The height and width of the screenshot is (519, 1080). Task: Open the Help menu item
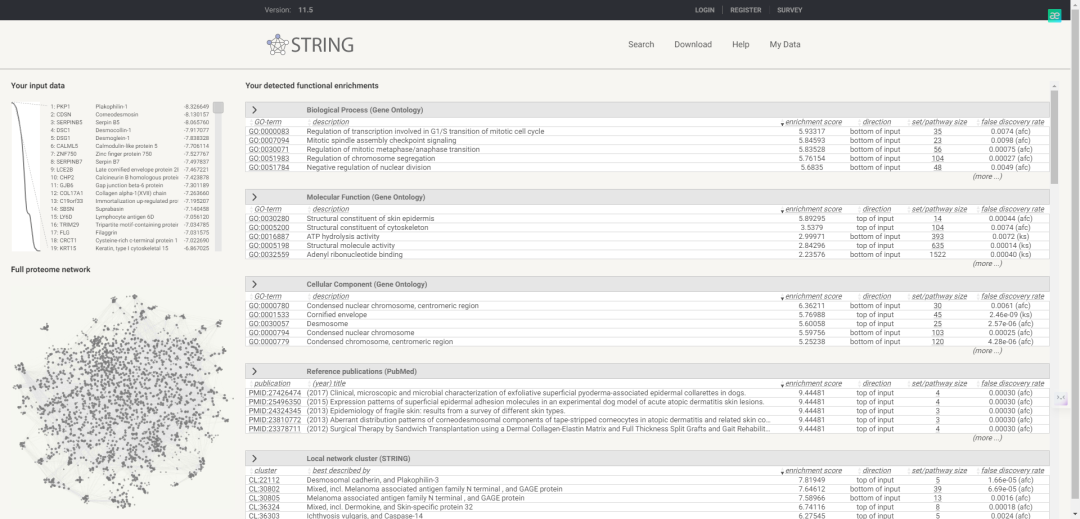click(740, 44)
